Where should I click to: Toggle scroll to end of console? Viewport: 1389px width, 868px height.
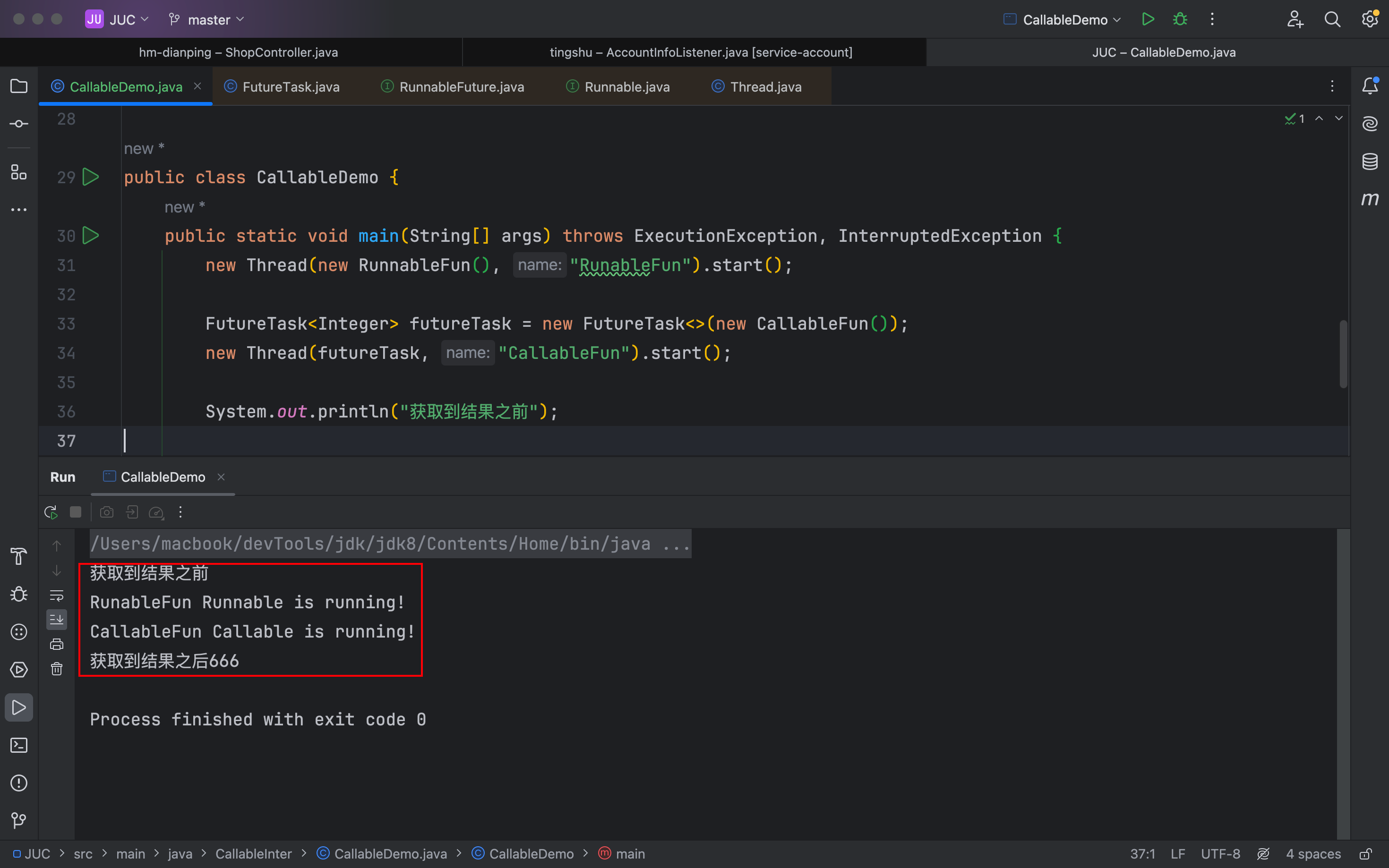(x=56, y=620)
